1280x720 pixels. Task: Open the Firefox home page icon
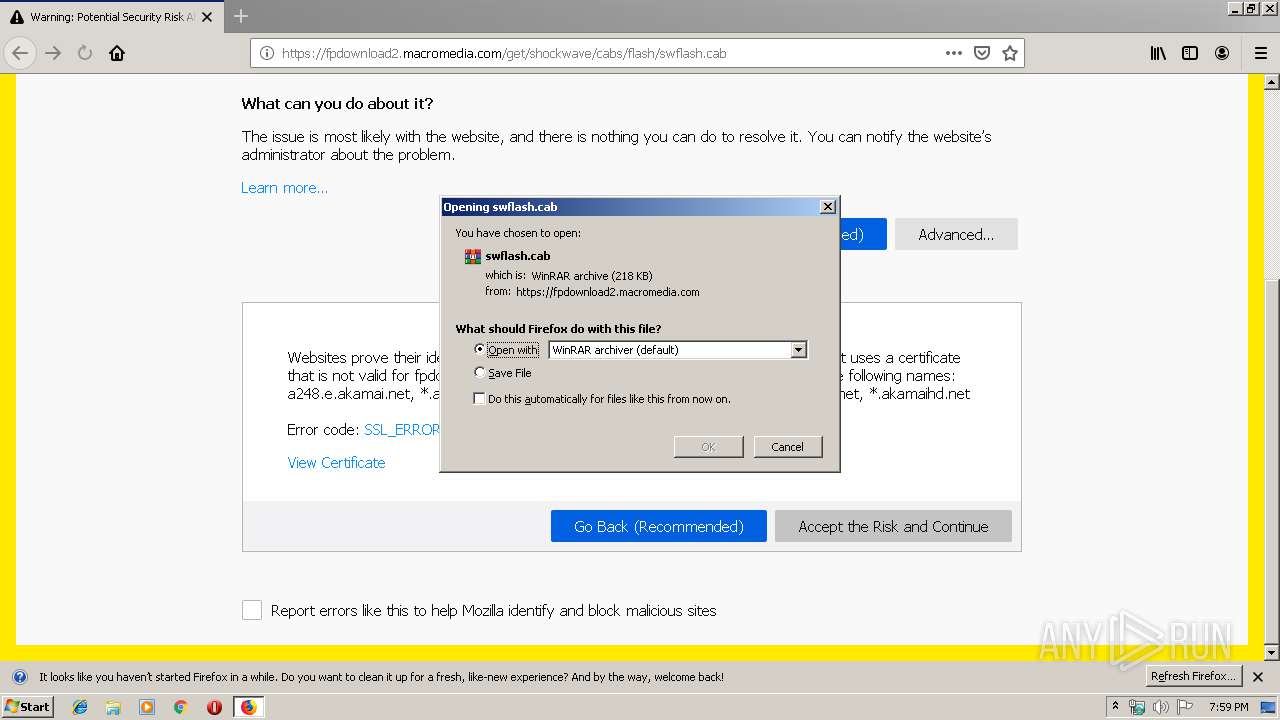117,53
